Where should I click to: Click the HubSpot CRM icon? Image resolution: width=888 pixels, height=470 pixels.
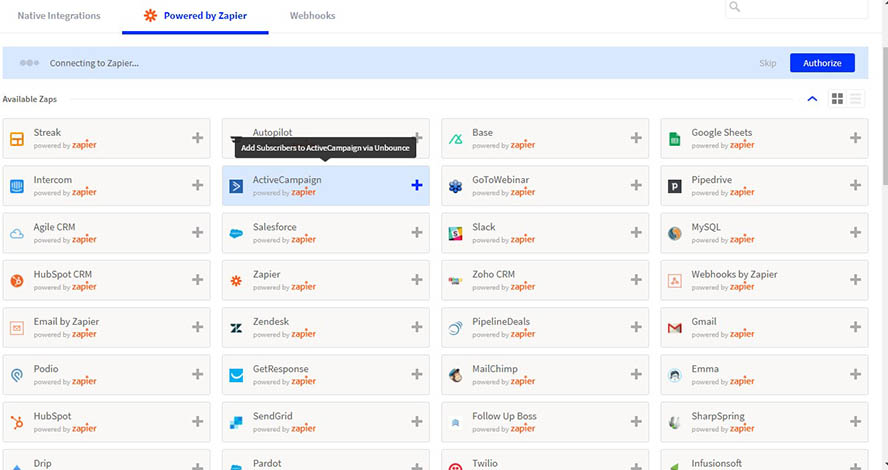click(x=17, y=280)
